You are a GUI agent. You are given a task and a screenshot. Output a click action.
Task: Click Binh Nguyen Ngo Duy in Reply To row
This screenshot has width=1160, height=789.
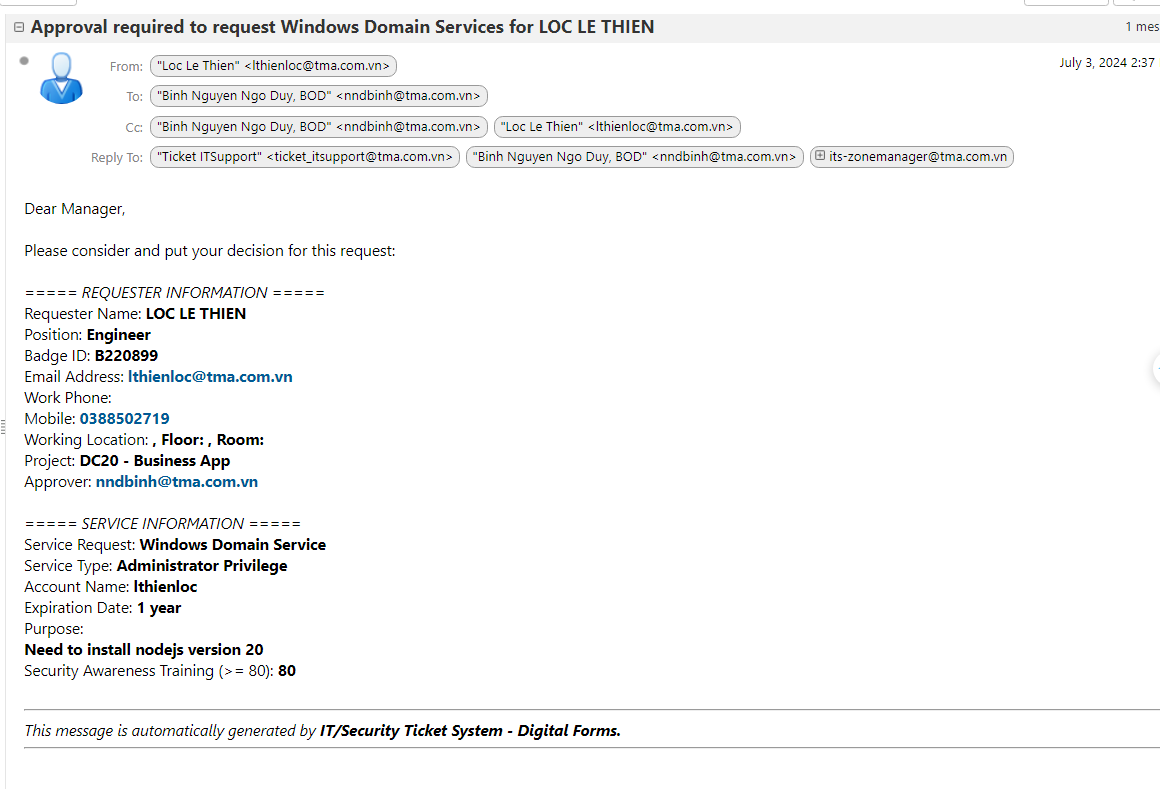point(634,157)
